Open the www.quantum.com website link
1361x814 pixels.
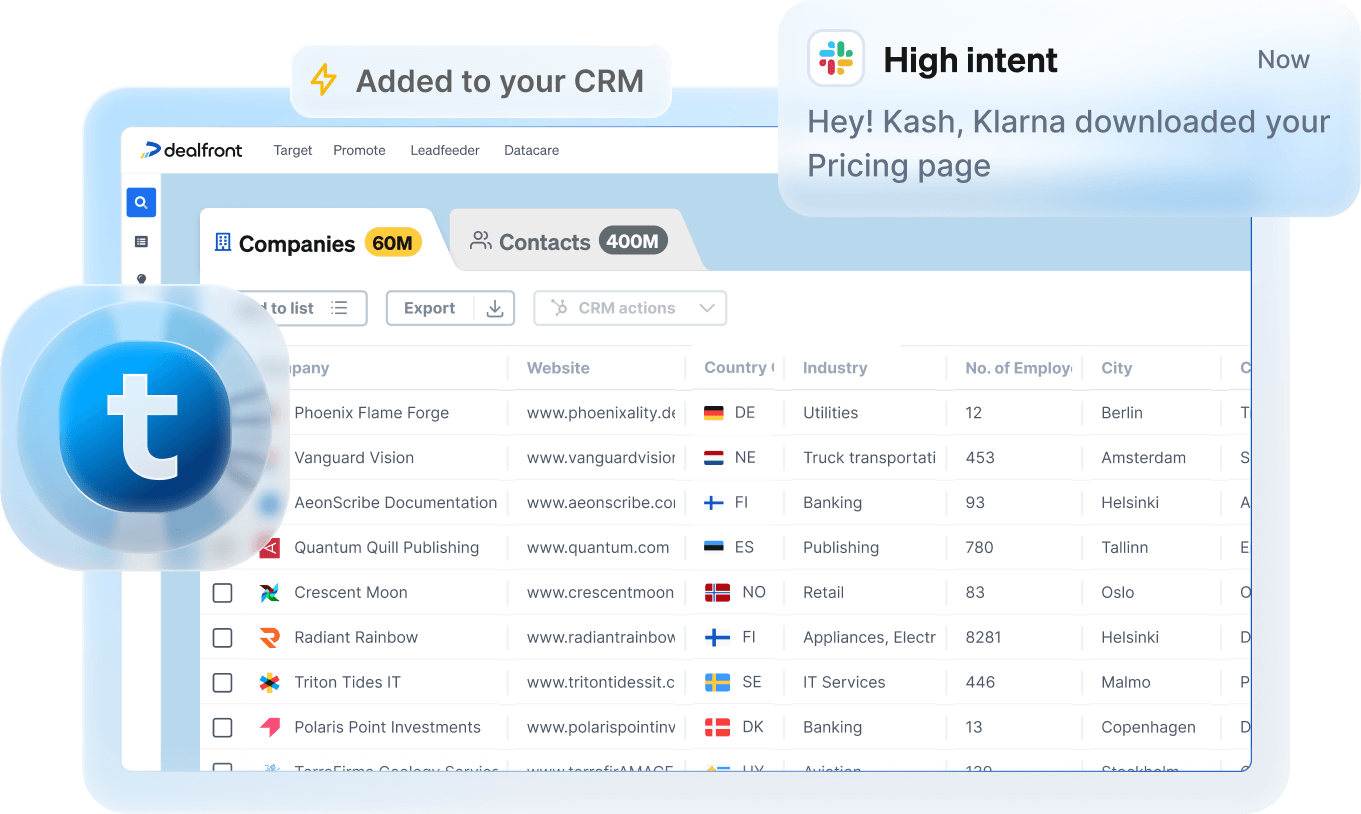click(598, 548)
